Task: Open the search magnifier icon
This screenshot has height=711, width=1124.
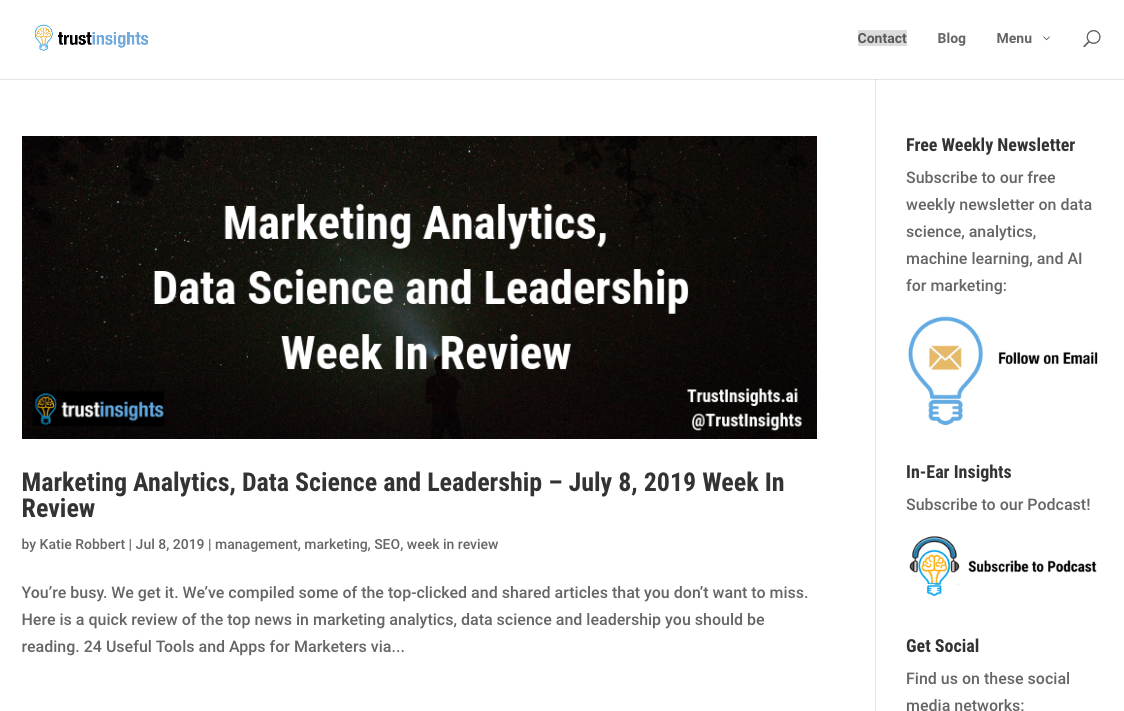Action: tap(1091, 39)
